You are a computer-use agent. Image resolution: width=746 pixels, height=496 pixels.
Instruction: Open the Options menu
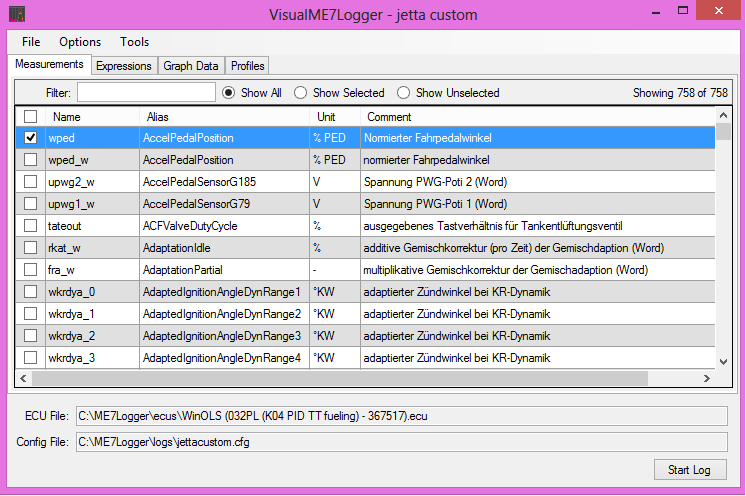point(80,42)
